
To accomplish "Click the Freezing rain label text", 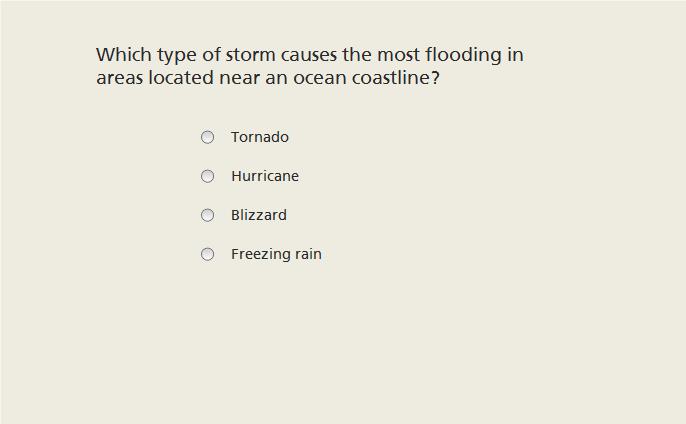I will point(276,254).
